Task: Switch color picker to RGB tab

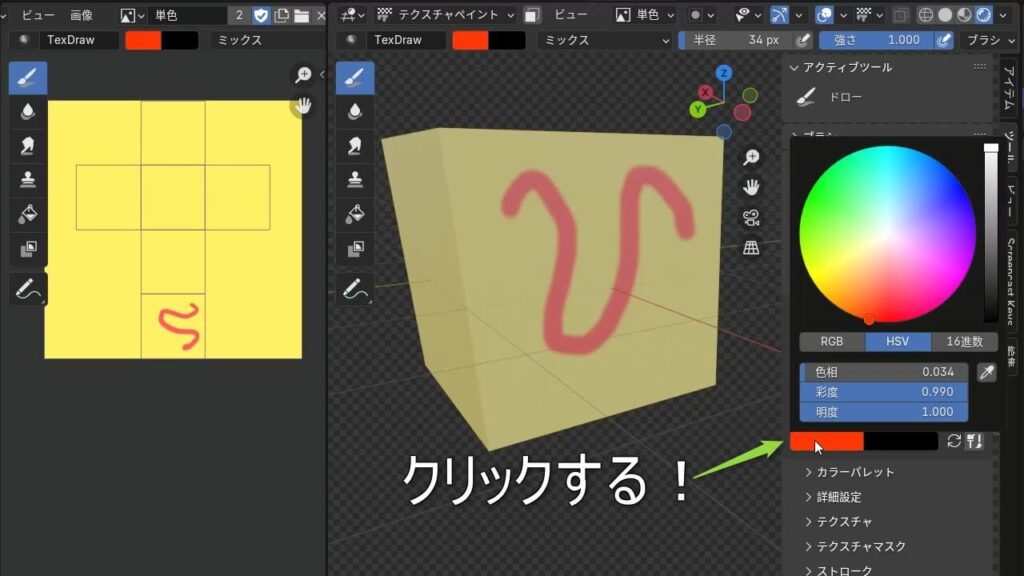Action: [x=832, y=342]
